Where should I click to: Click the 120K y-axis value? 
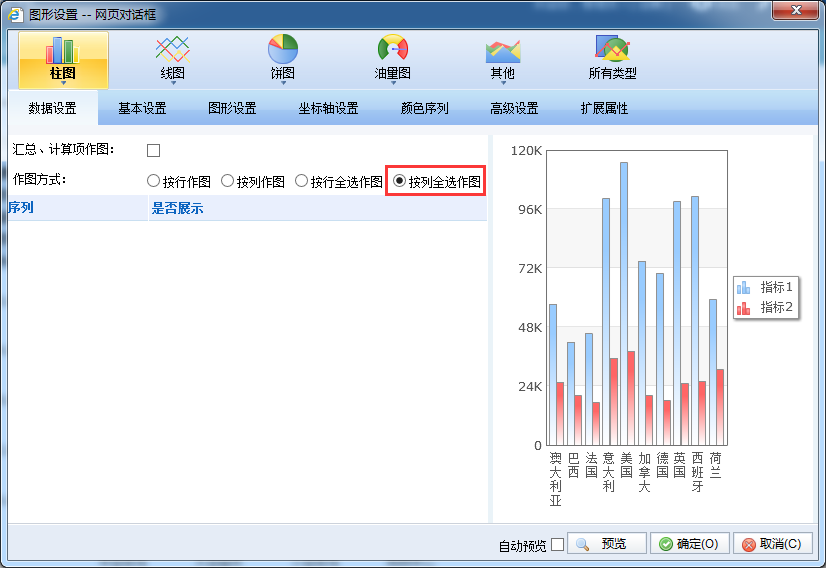click(526, 151)
